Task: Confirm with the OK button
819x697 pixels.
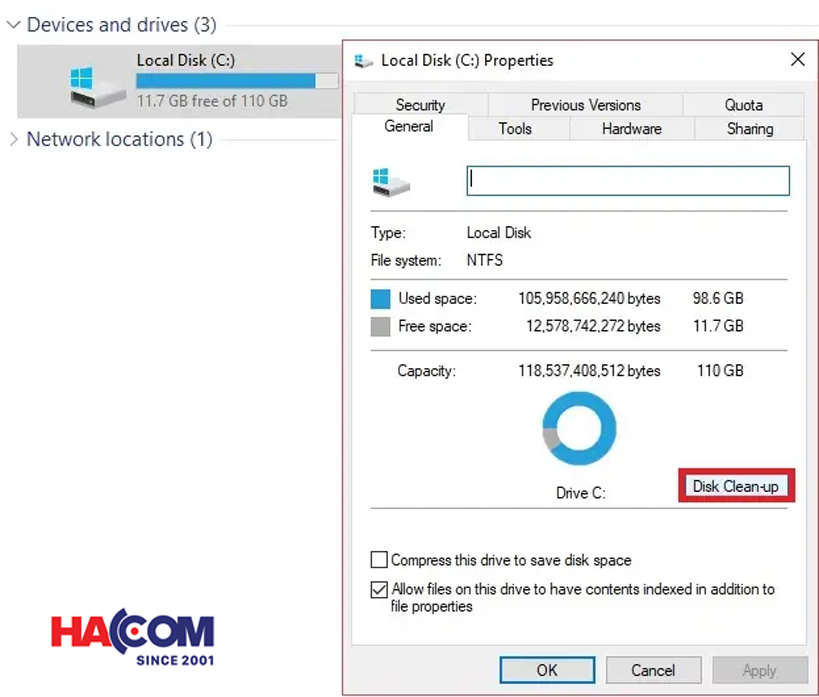Action: pos(547,670)
